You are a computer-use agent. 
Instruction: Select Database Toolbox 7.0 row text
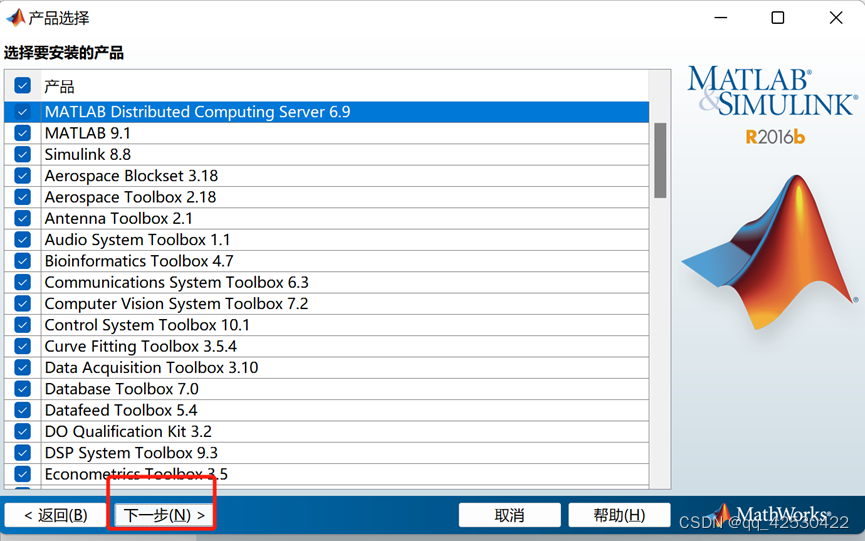121,389
